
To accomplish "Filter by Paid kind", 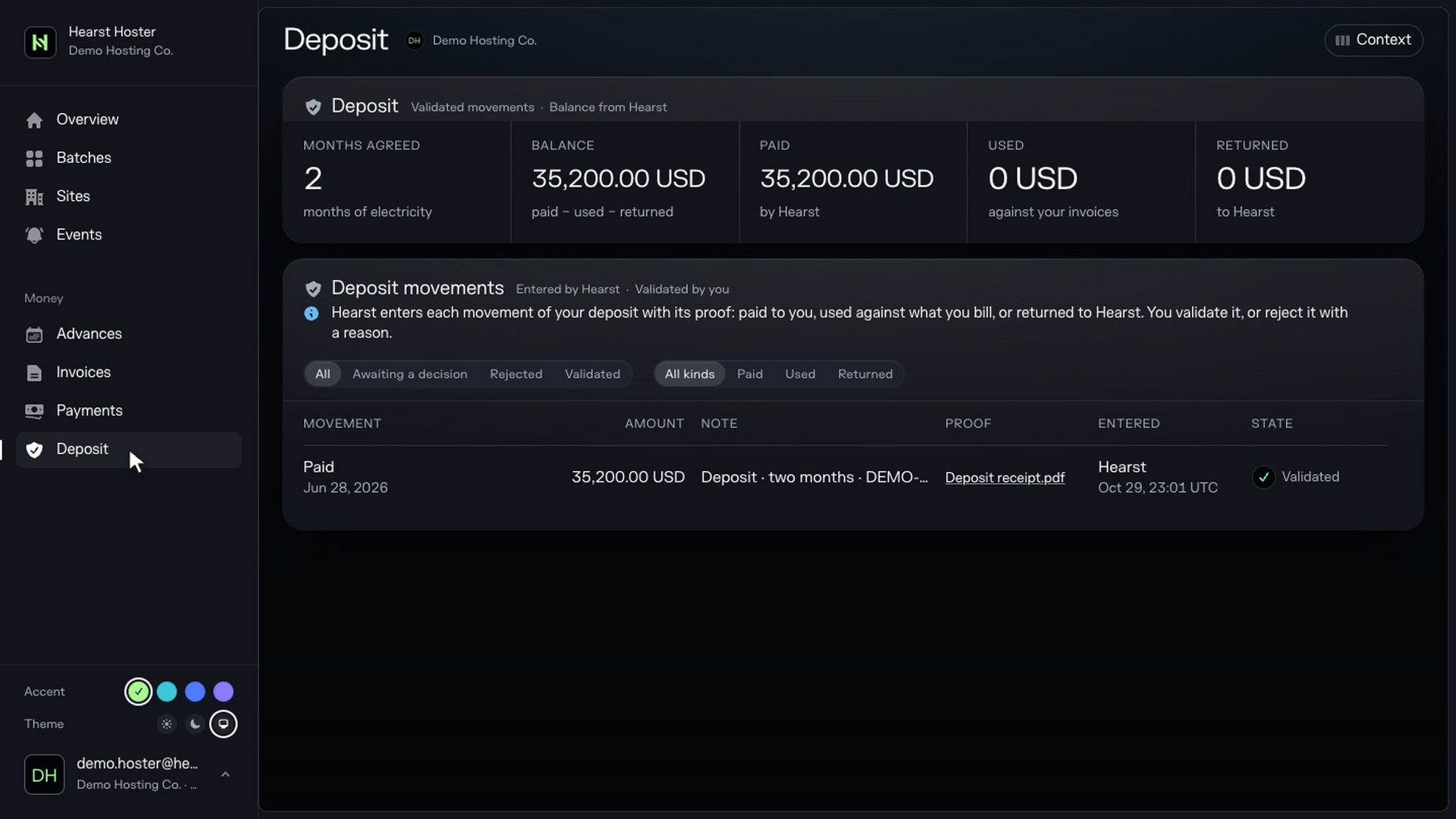I will pos(749,374).
